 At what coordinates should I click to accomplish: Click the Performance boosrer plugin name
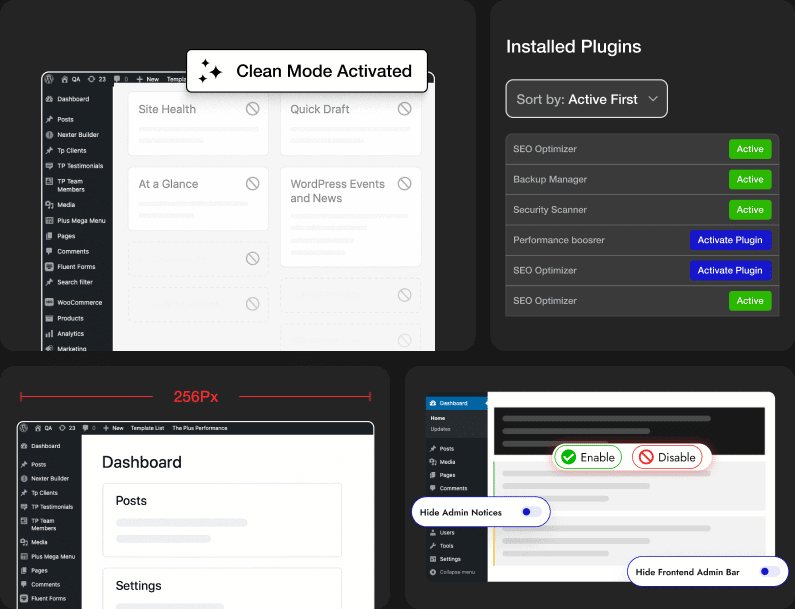coord(559,240)
